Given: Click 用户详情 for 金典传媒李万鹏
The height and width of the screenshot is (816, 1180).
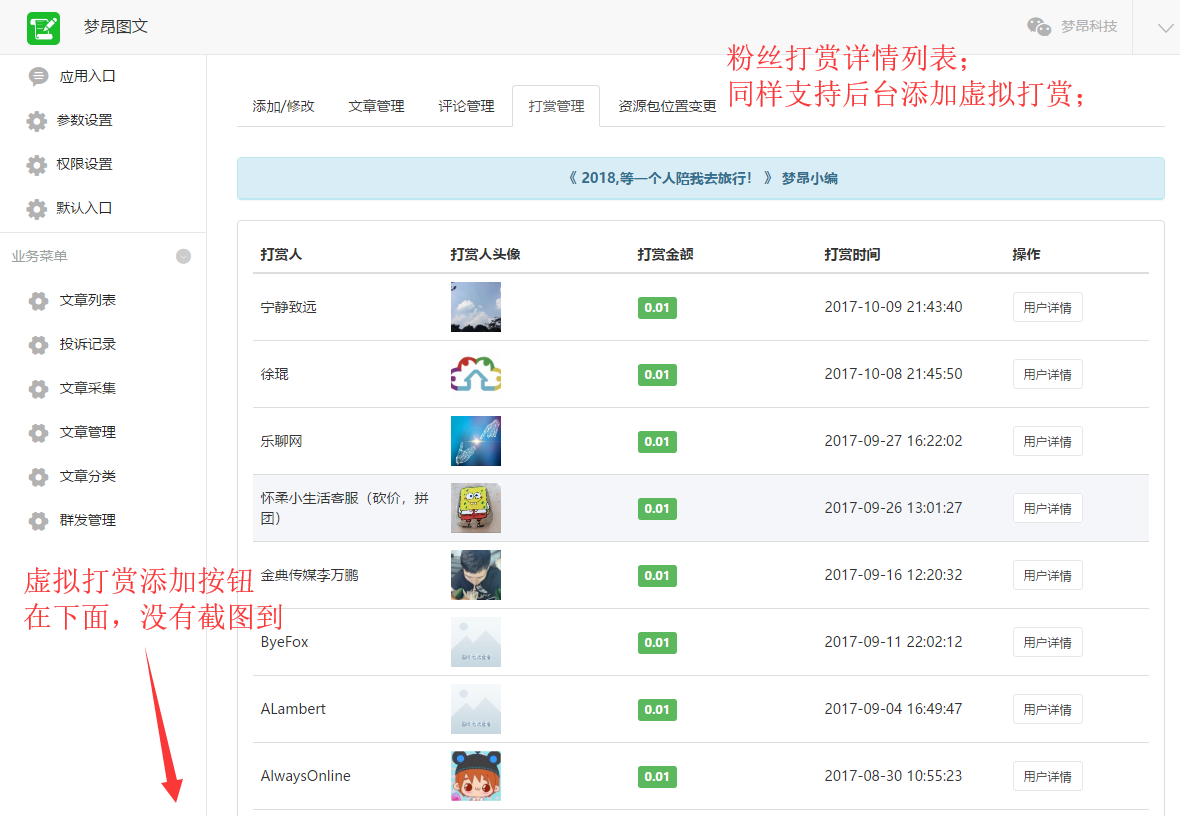Looking at the screenshot, I should pyautogui.click(x=1048, y=575).
